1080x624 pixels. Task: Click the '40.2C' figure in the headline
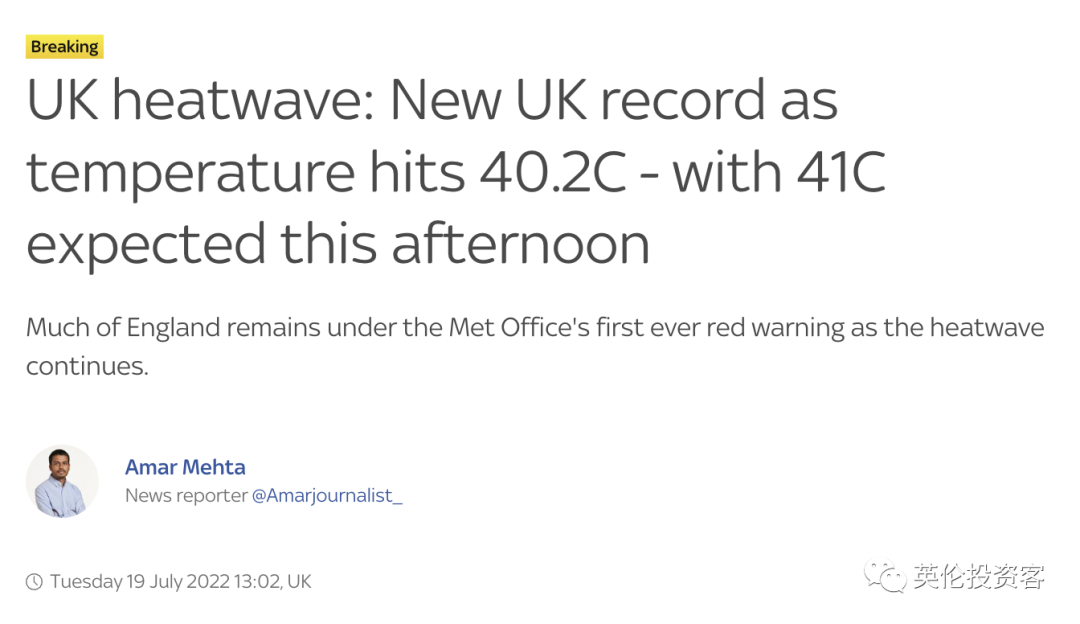pos(553,172)
